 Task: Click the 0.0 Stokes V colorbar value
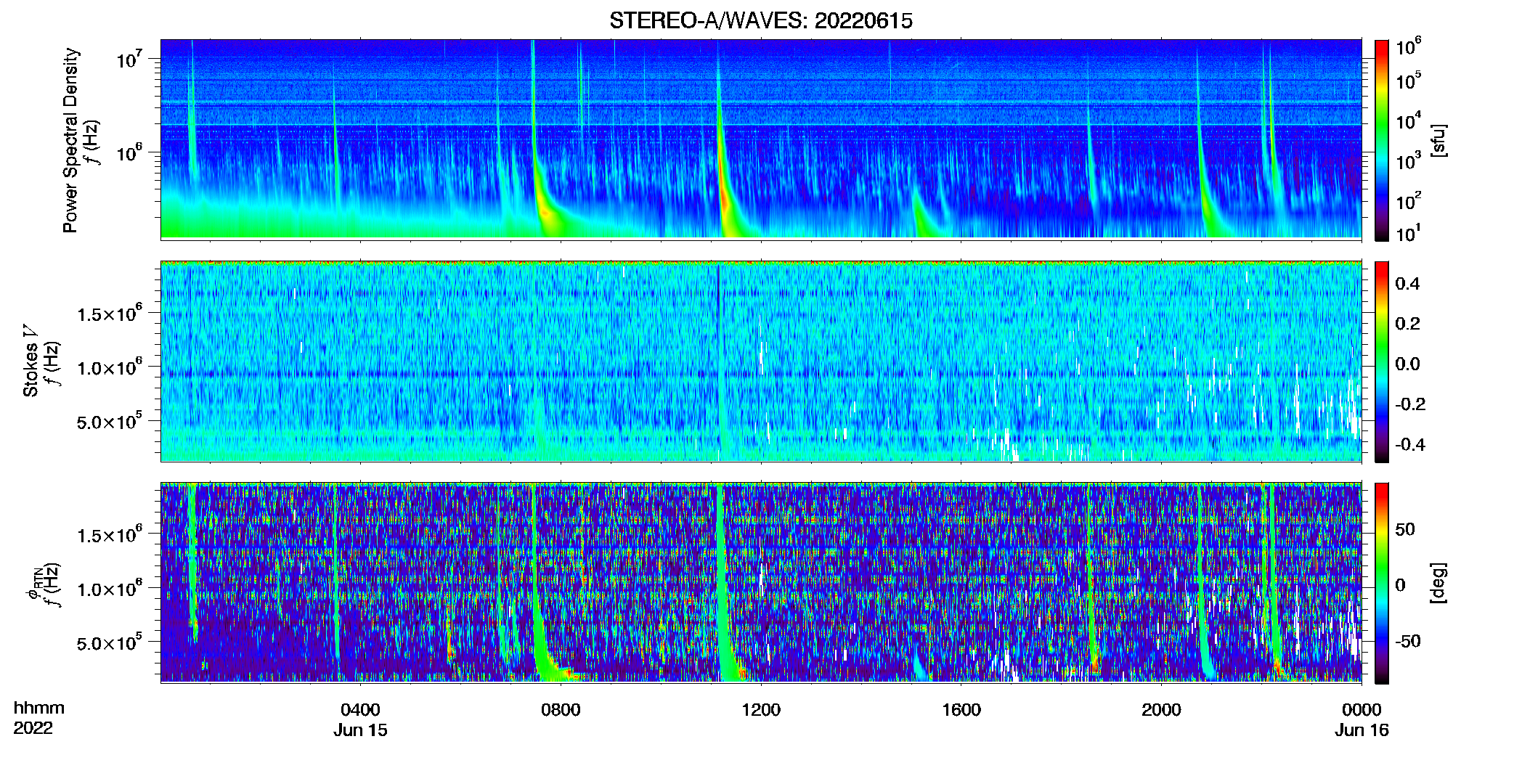[x=1407, y=364]
